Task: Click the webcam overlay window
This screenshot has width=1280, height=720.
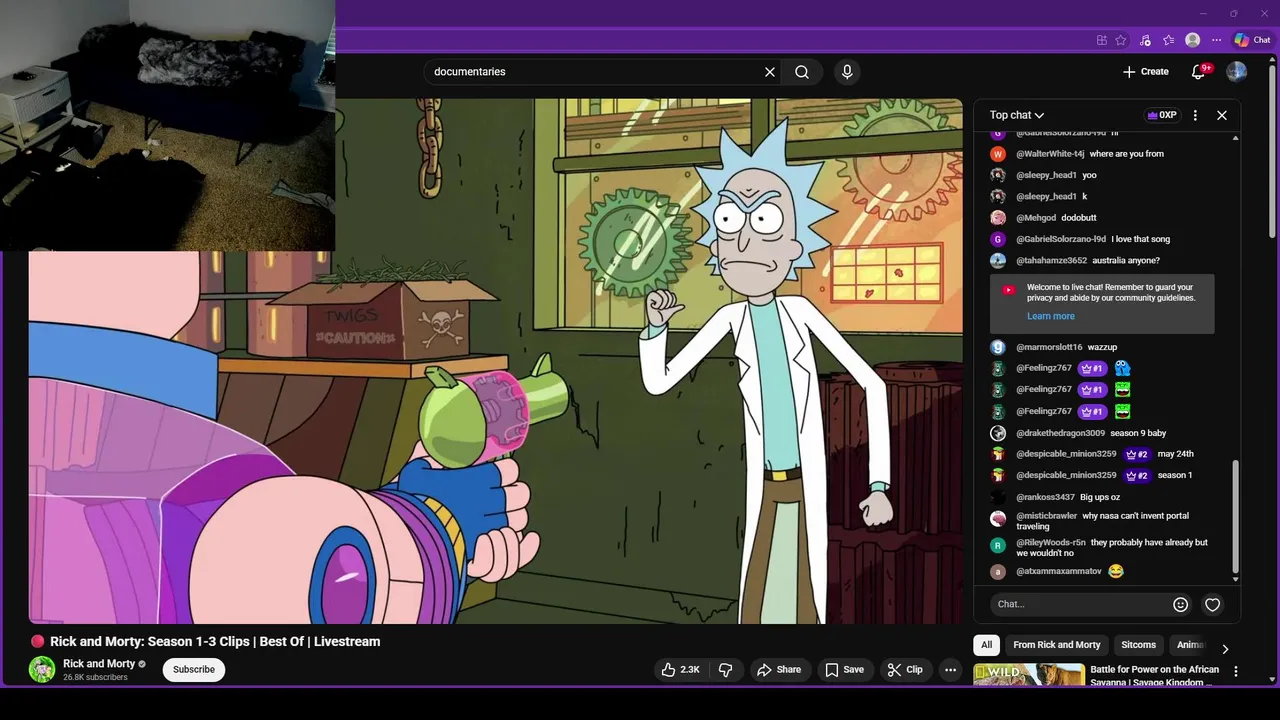Action: coord(167,125)
